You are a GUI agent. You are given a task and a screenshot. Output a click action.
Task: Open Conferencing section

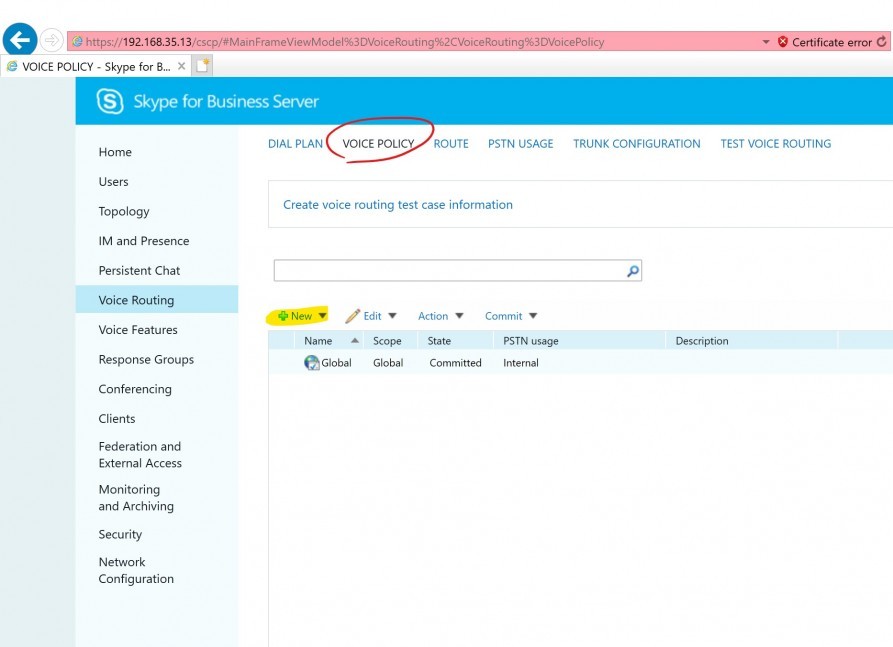[135, 389]
